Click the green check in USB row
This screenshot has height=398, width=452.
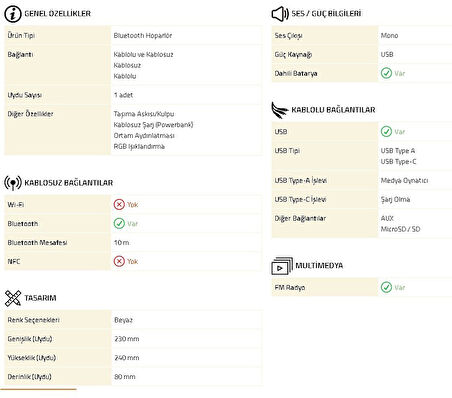(386, 131)
